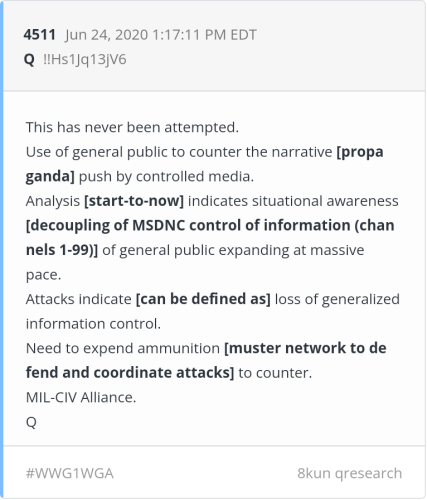Image resolution: width=427 pixels, height=500 pixels.
Task: Click the bold '[propa' text fragment
Action: coord(360,152)
